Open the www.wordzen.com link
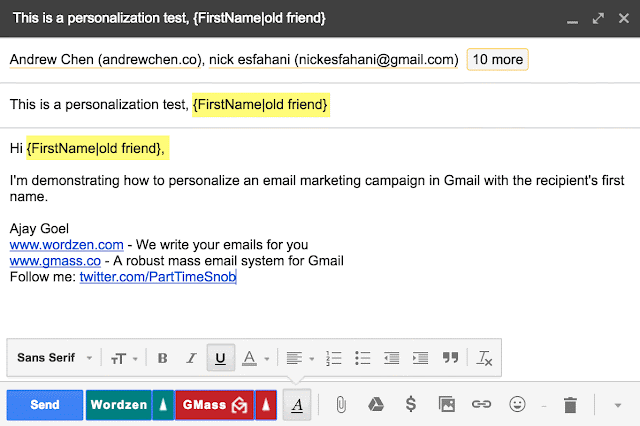 pyautogui.click(x=66, y=245)
